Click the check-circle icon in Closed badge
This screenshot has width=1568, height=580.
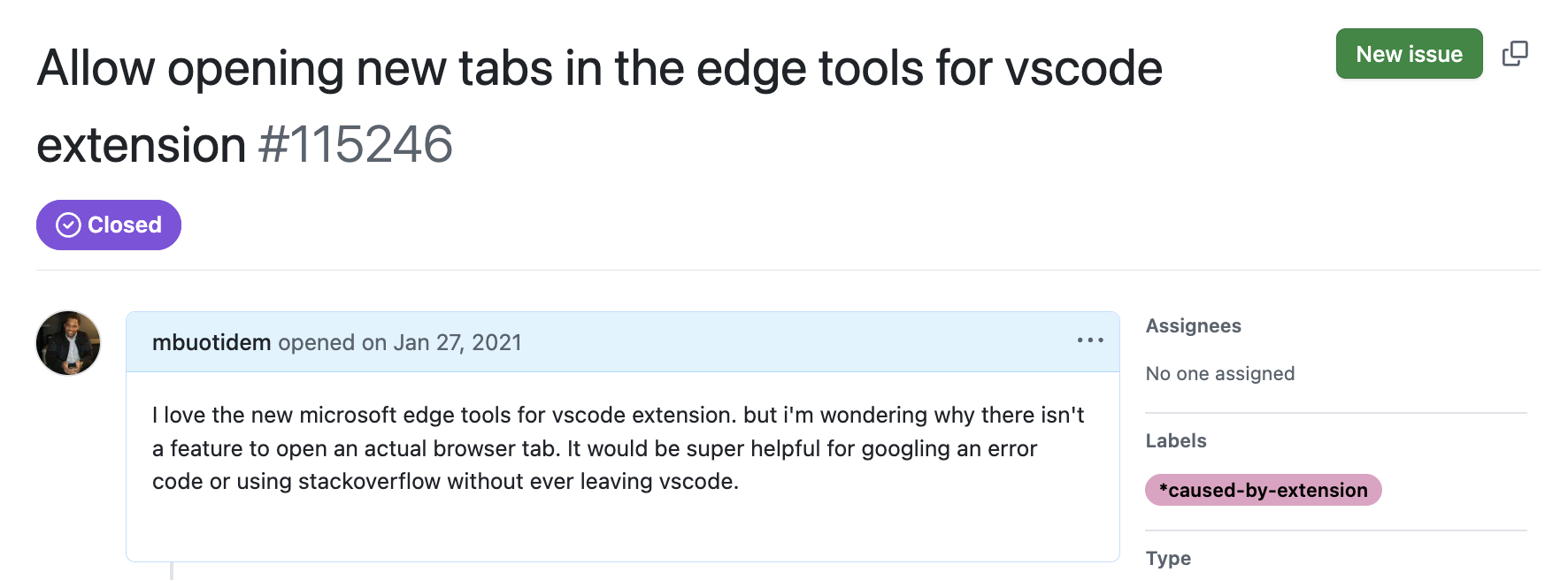point(68,225)
